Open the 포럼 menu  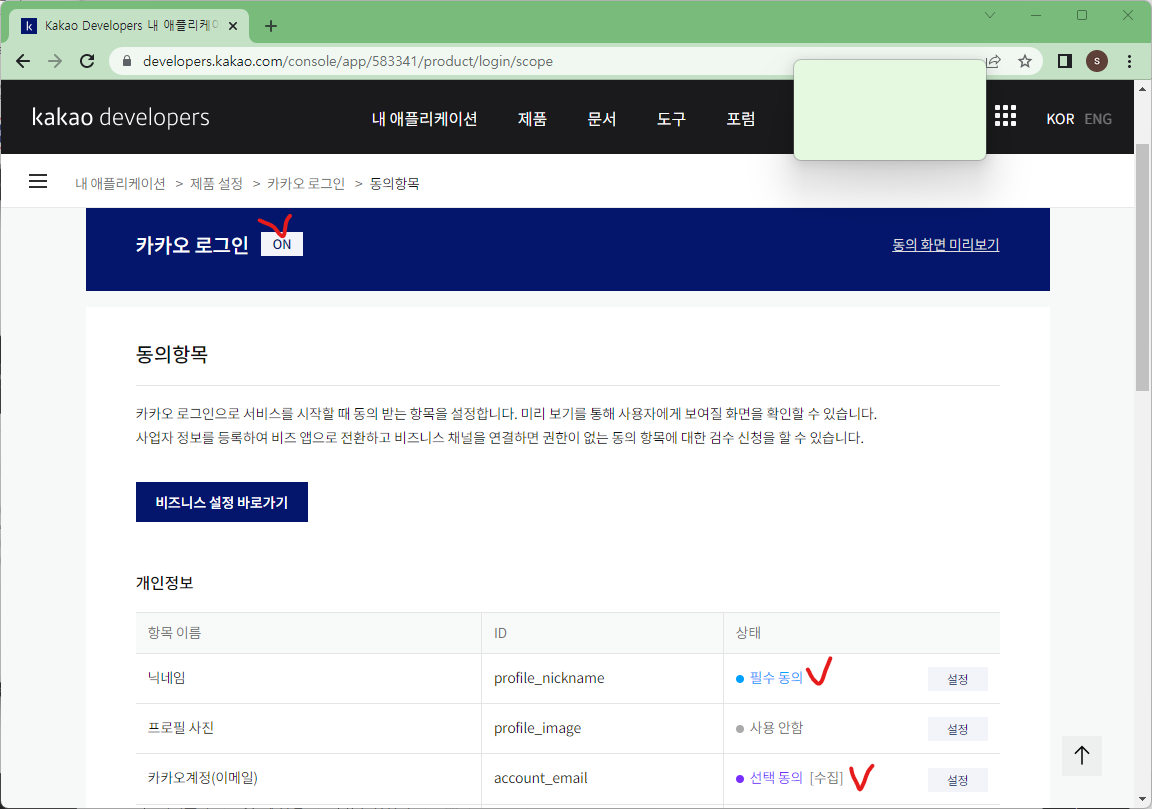[741, 118]
